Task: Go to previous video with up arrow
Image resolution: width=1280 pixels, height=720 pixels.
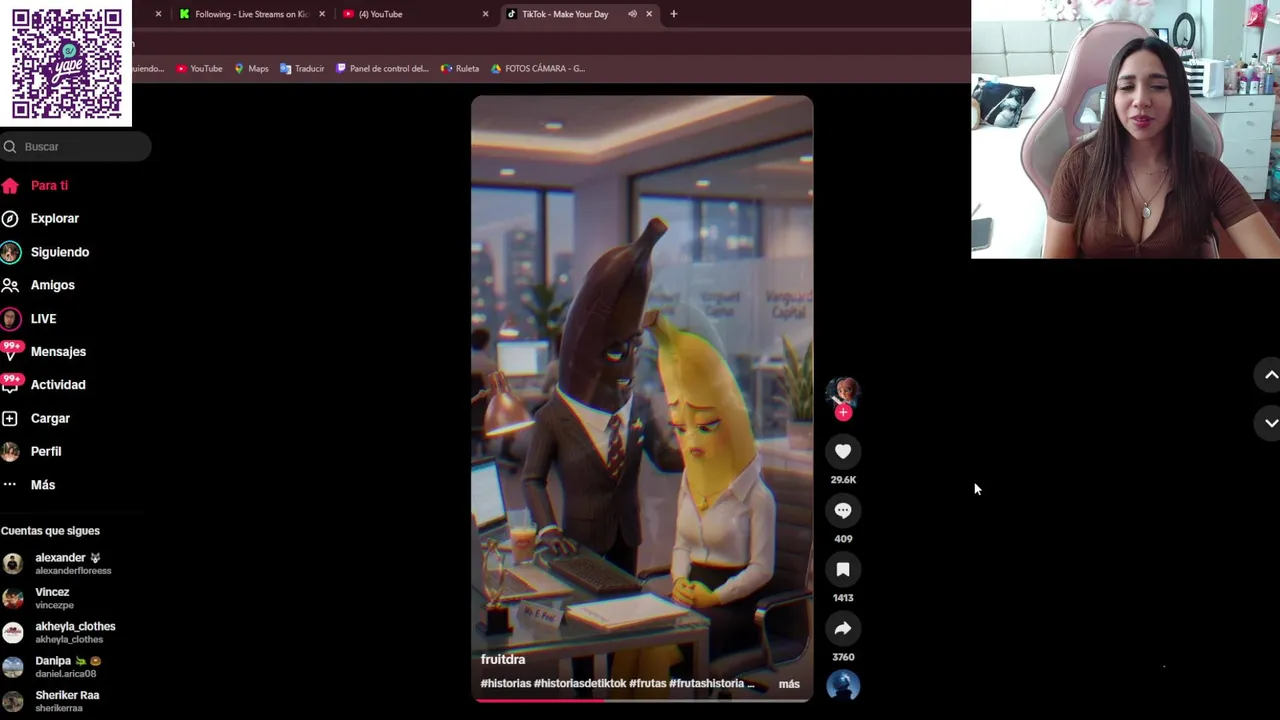Action: coord(1271,375)
